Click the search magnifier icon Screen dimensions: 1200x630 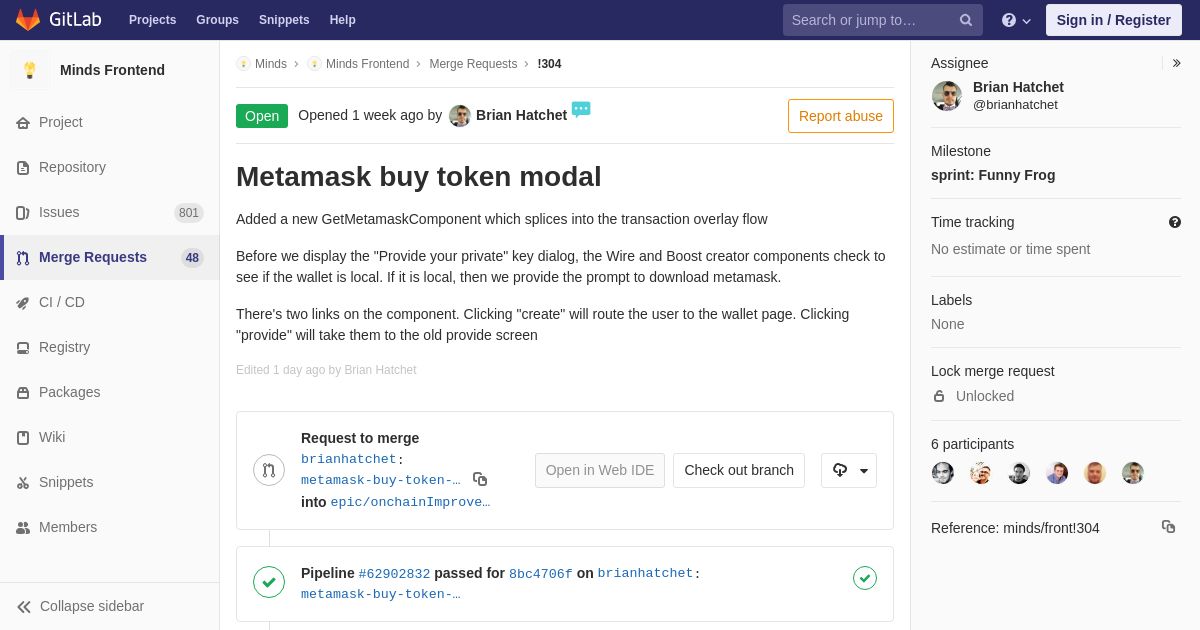pyautogui.click(x=966, y=20)
